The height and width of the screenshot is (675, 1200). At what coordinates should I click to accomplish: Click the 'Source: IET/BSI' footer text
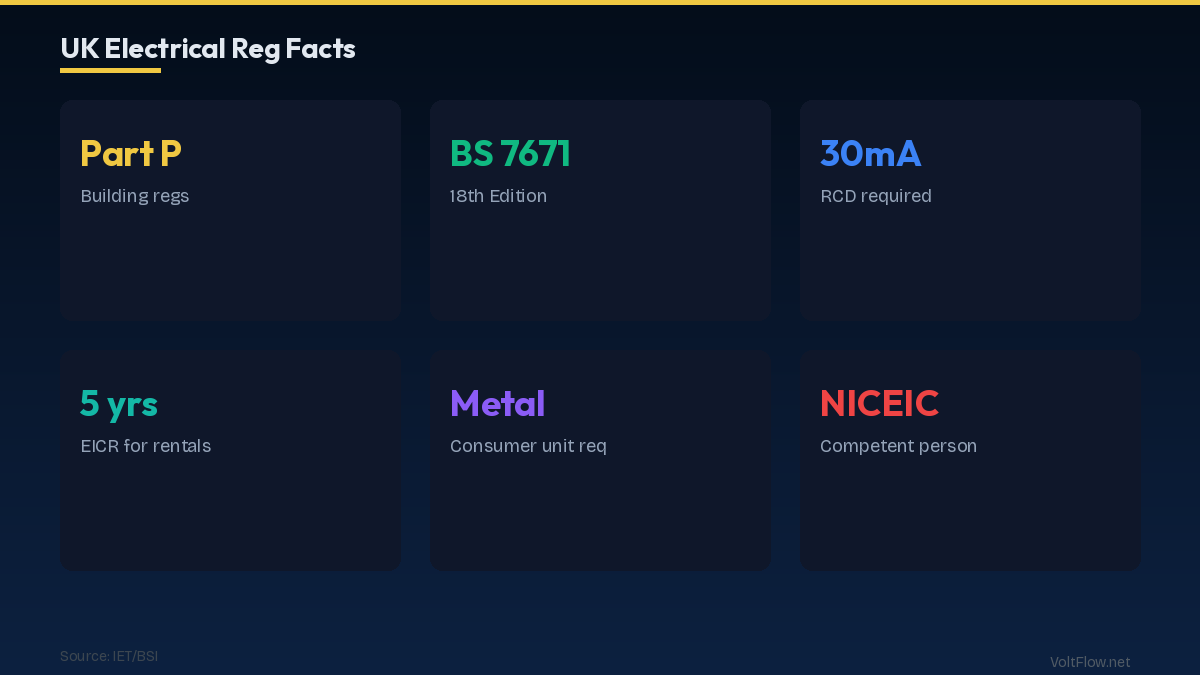109,656
